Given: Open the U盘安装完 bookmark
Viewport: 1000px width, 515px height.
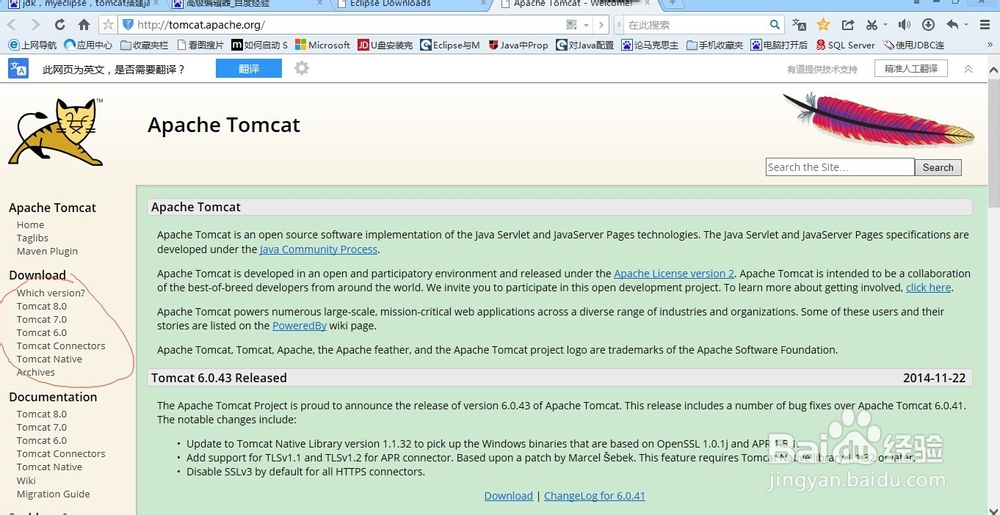Looking at the screenshot, I should click(x=385, y=45).
